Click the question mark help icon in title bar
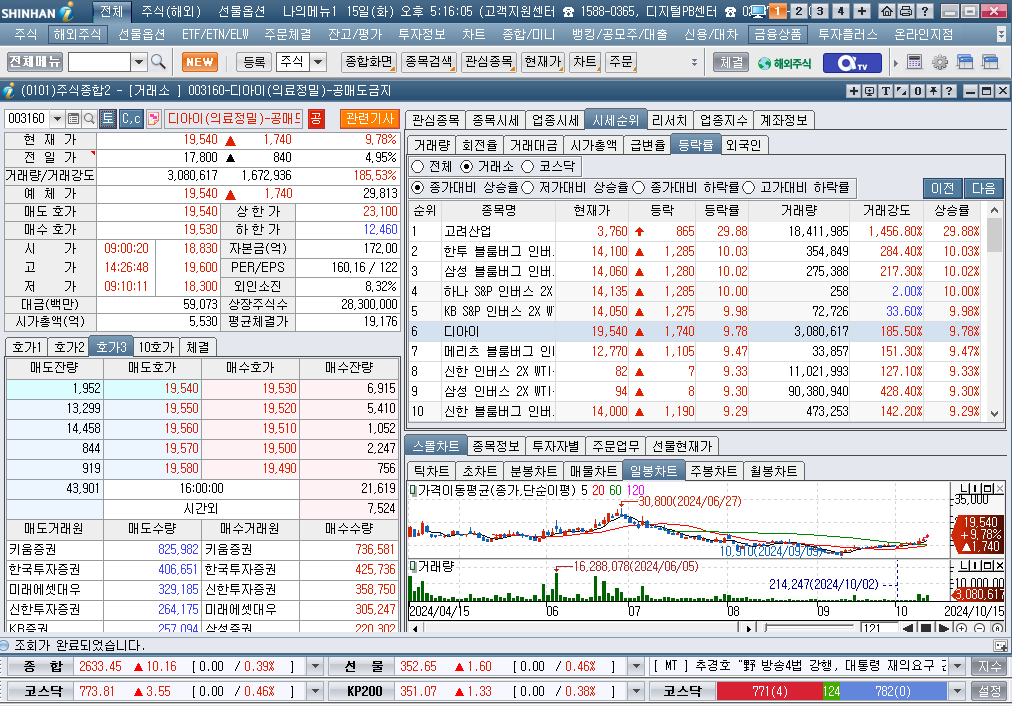The width and height of the screenshot is (1012, 706). click(x=924, y=11)
